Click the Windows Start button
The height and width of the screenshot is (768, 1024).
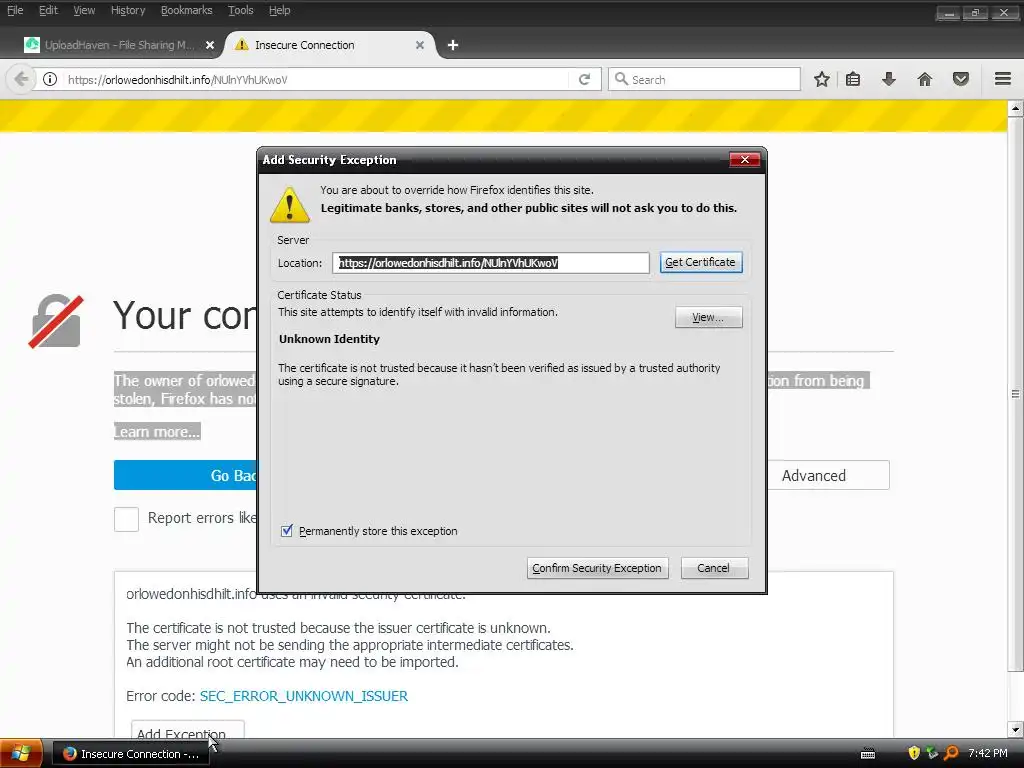point(21,754)
